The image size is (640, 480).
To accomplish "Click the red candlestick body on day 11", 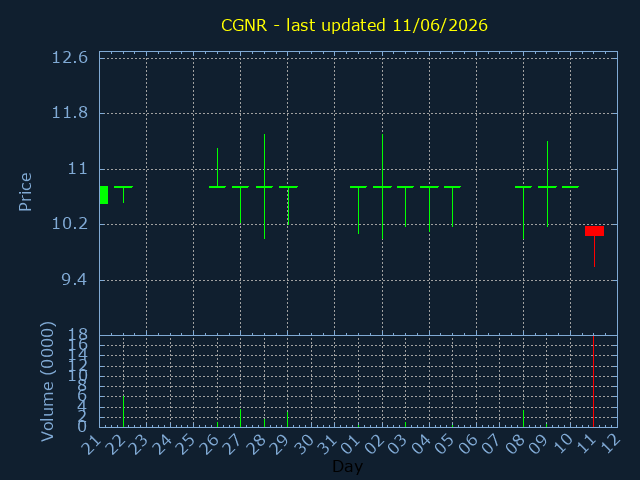I will (x=594, y=231).
